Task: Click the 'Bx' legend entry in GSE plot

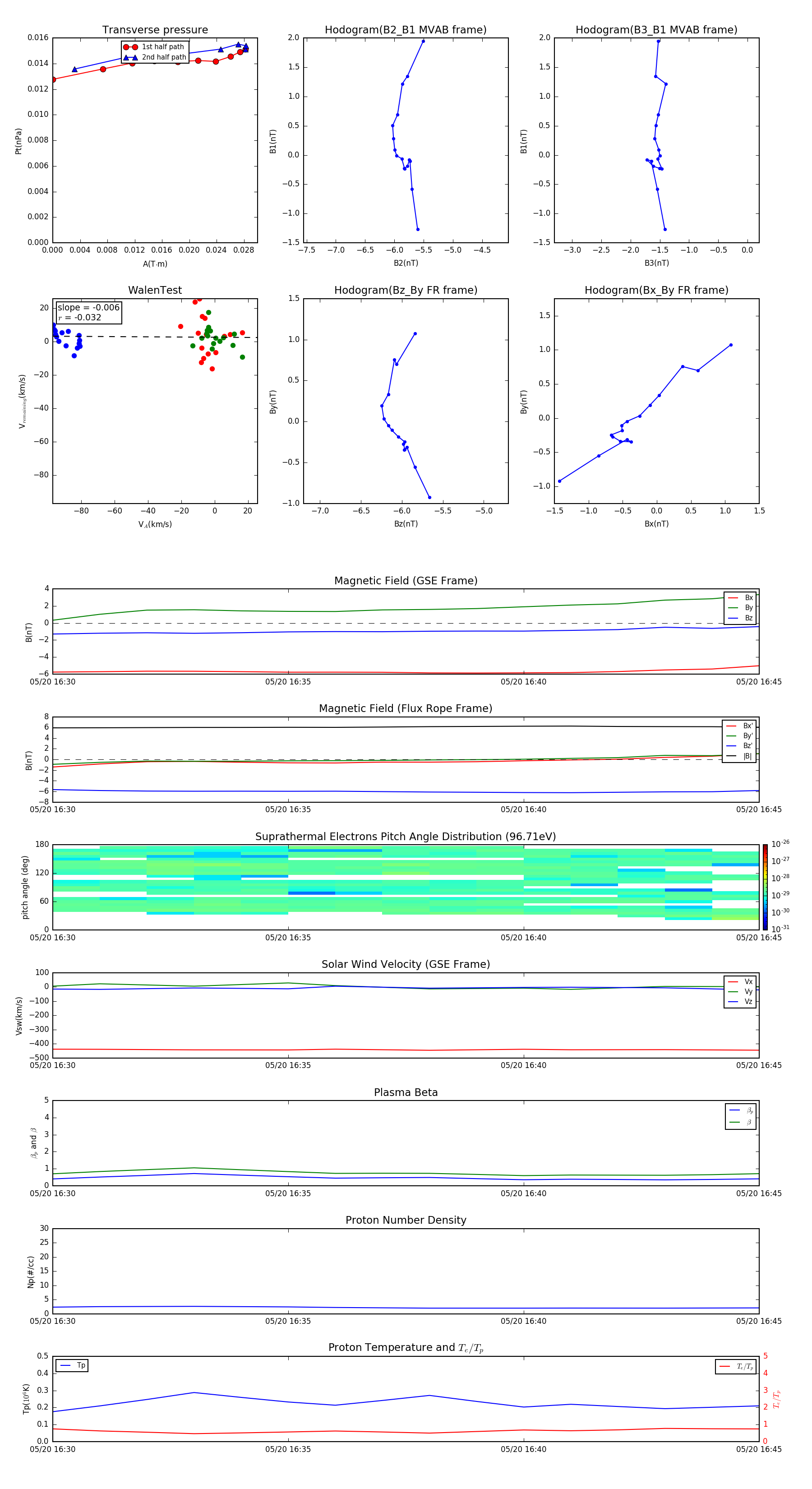Action: pyautogui.click(x=740, y=598)
